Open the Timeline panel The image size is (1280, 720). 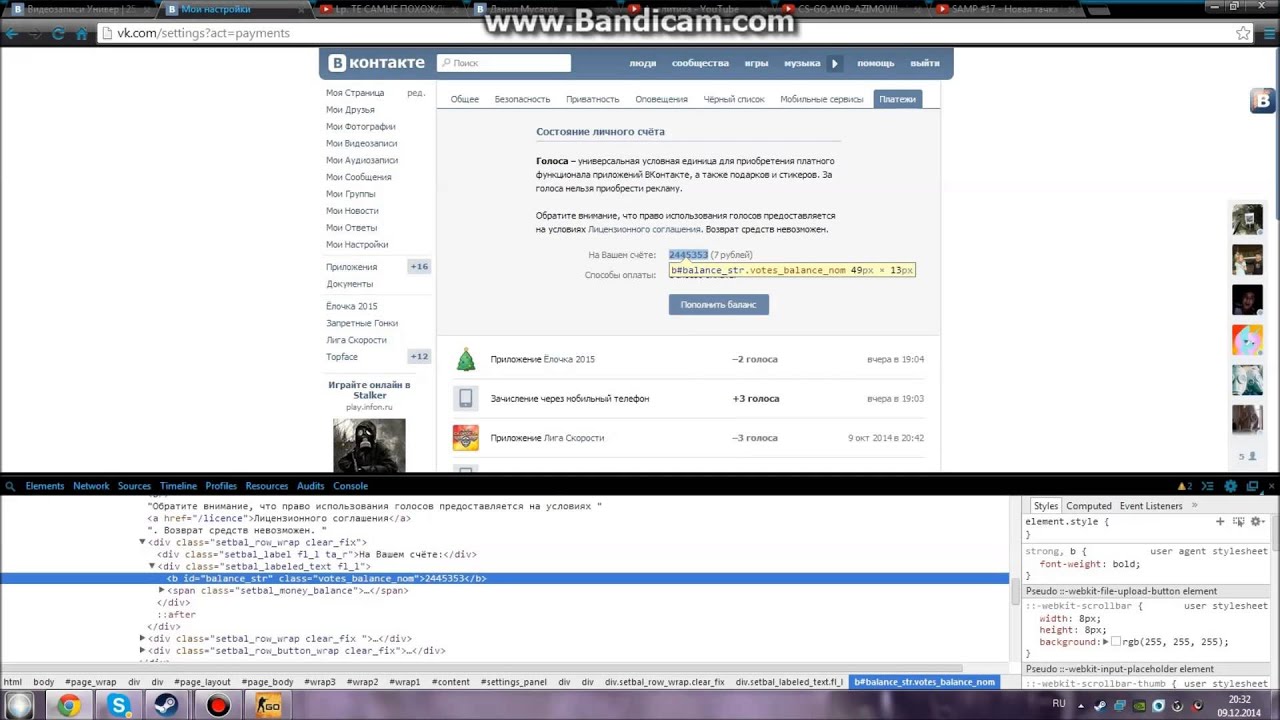(178, 486)
